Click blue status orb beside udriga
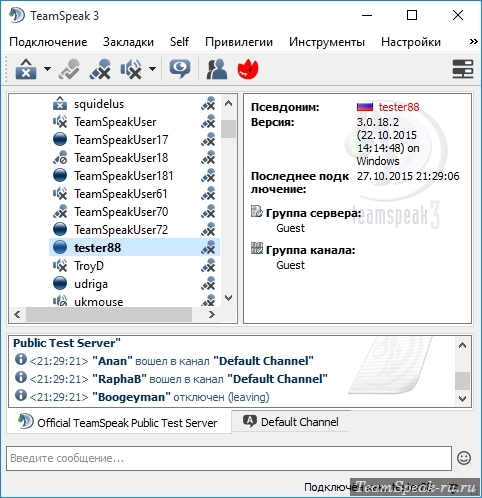Screen dimensions: 482x498 click(x=60, y=284)
